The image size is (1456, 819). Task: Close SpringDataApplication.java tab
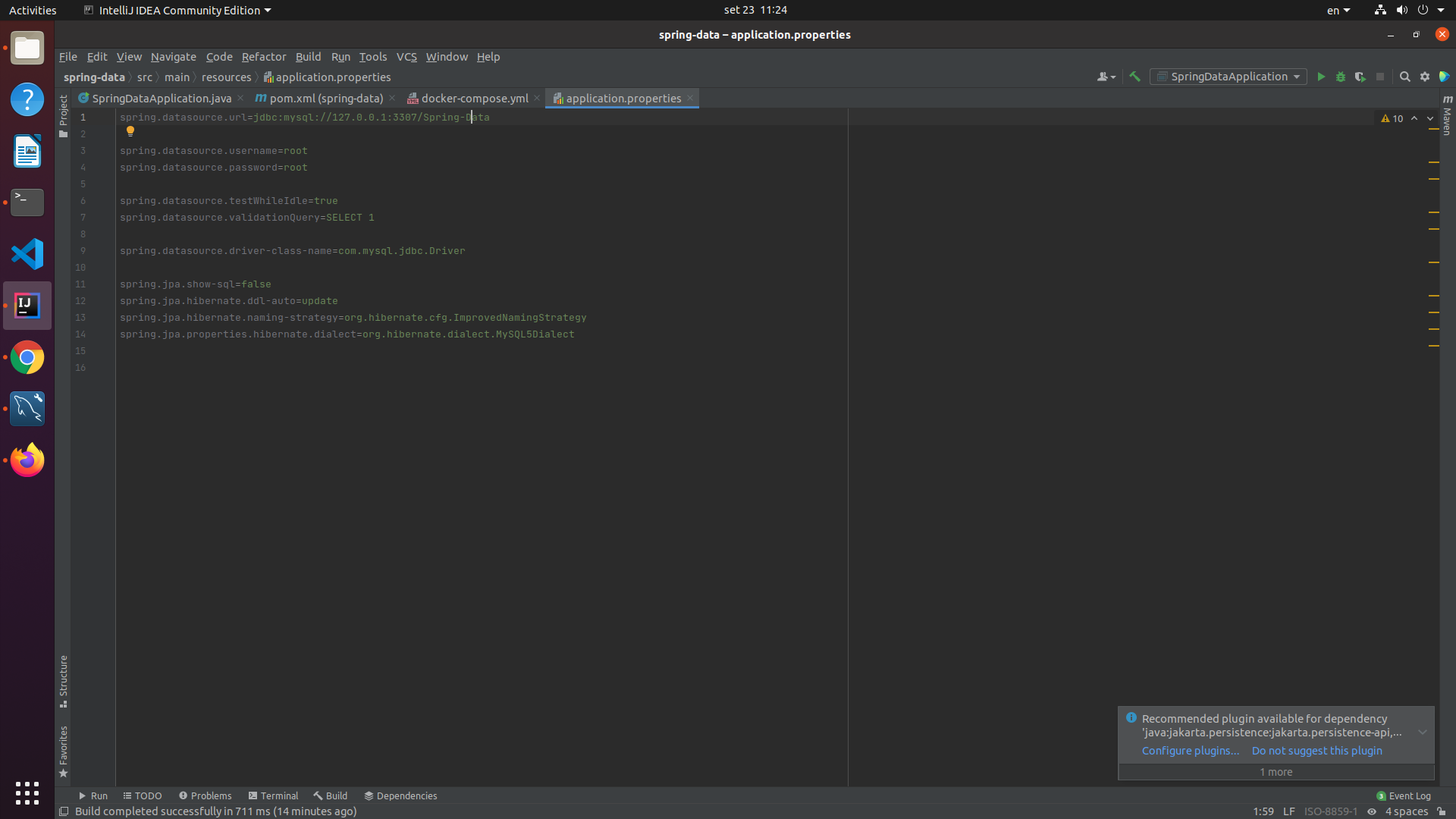click(240, 99)
